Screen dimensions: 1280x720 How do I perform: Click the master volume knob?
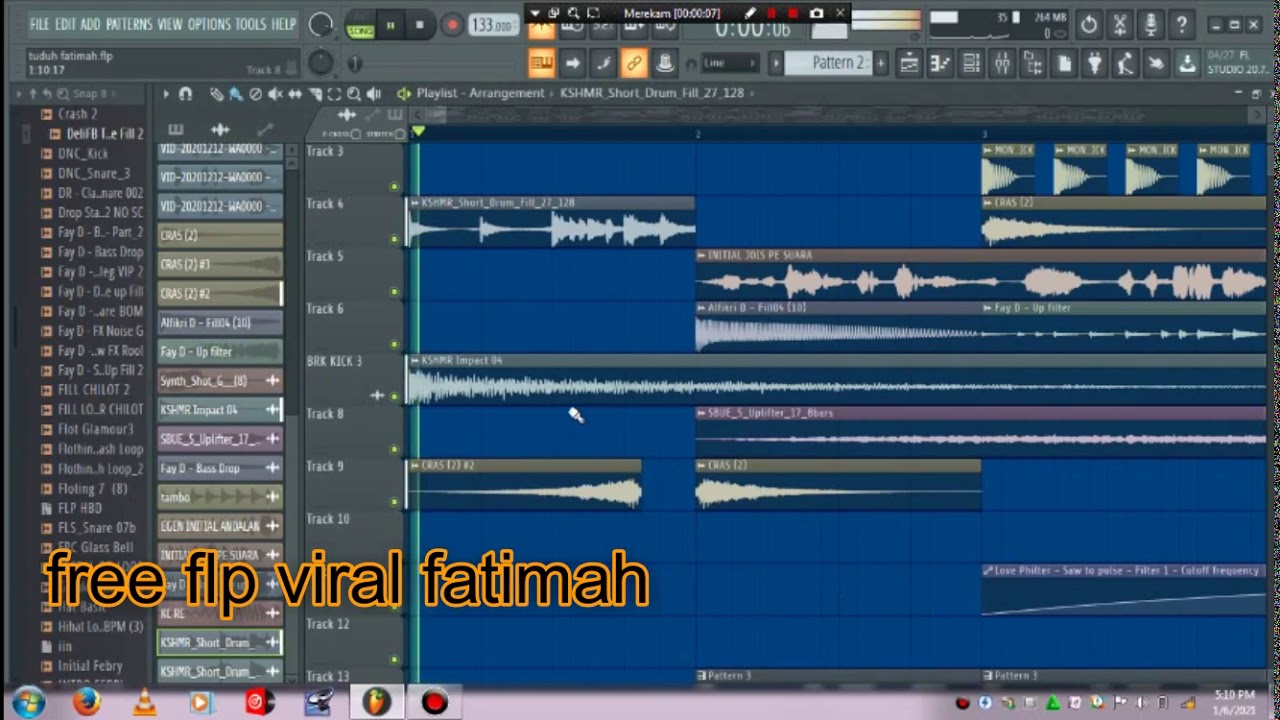point(320,25)
